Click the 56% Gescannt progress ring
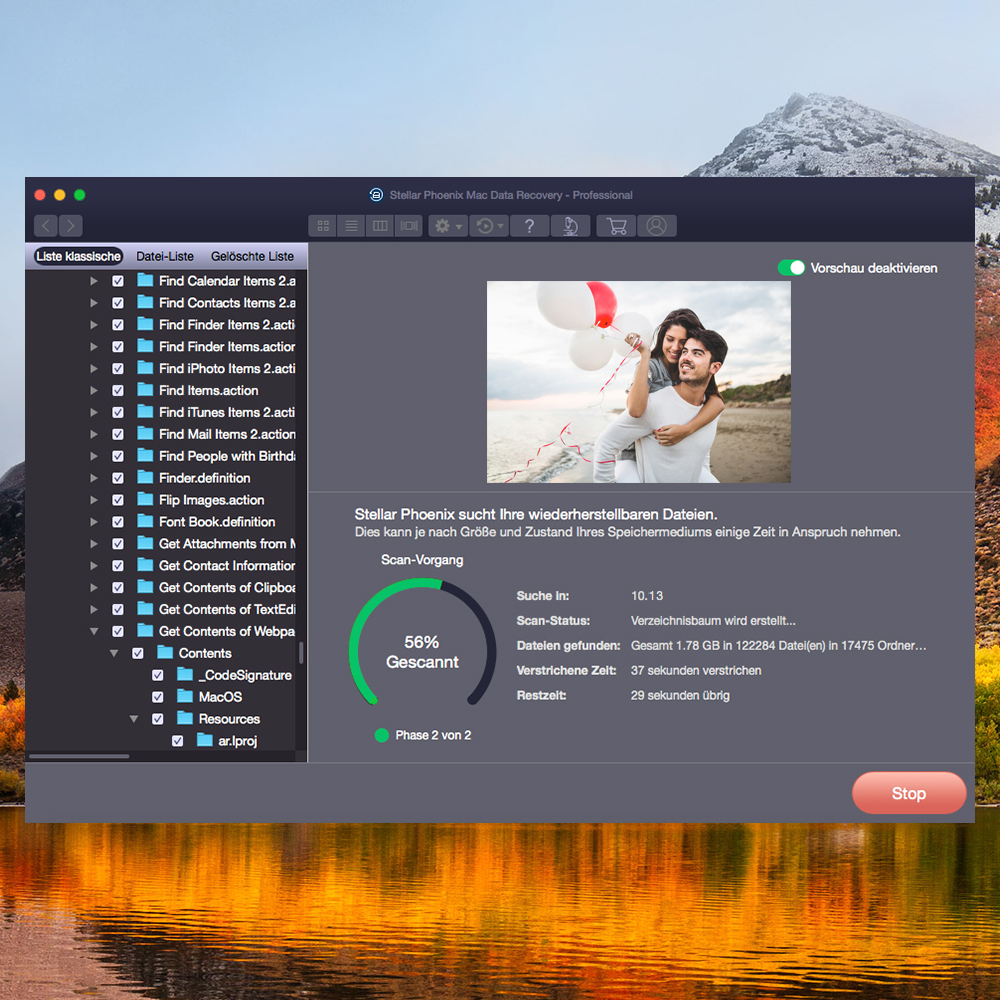This screenshot has width=1000, height=1000. click(422, 643)
